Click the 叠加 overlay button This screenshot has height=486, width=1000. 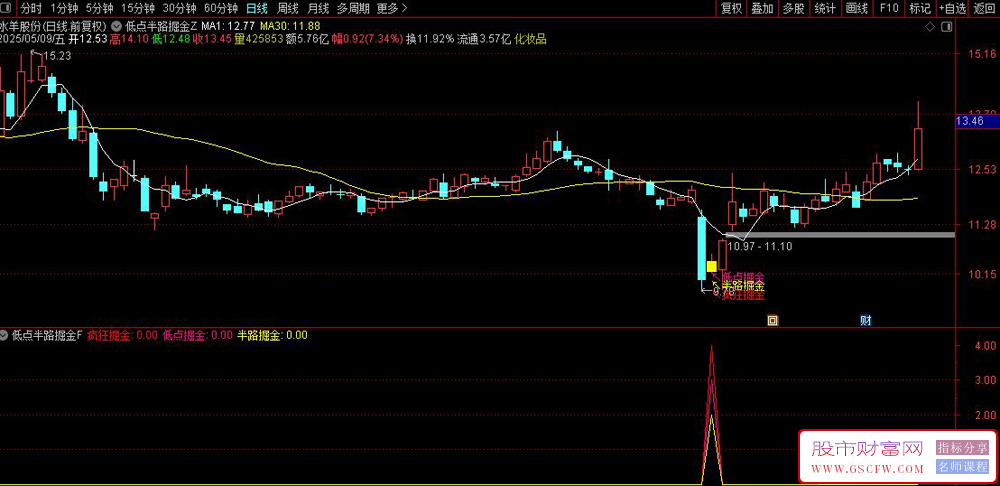(762, 8)
